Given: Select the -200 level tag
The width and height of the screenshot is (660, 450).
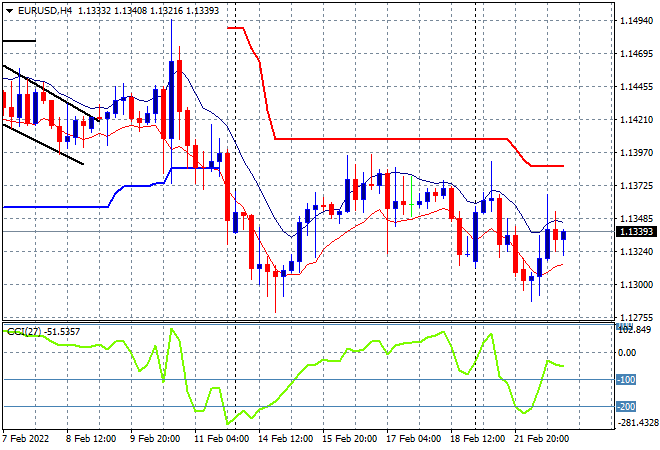Looking at the screenshot, I should [x=626, y=407].
